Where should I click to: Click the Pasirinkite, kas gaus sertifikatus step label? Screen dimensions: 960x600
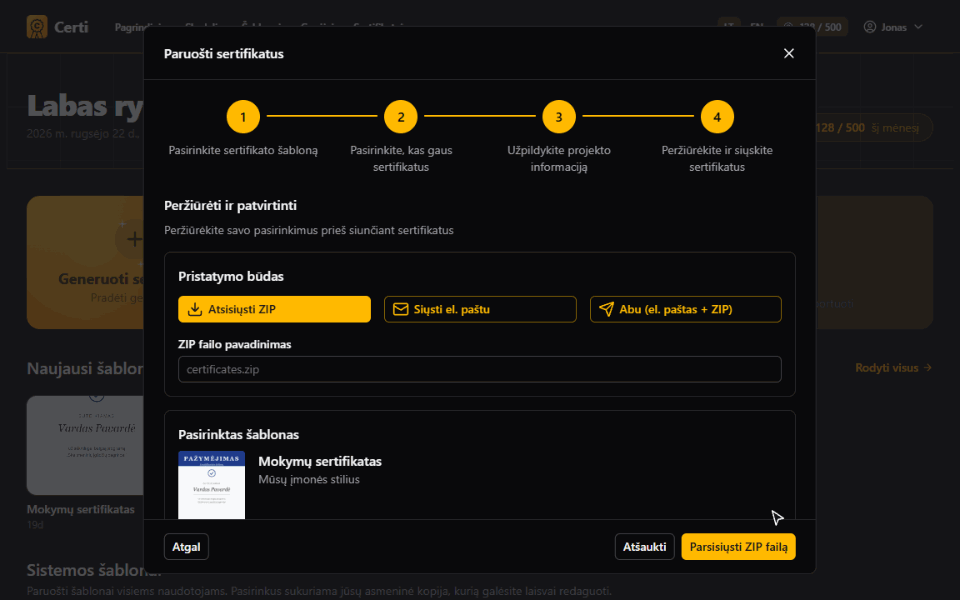[x=401, y=159]
